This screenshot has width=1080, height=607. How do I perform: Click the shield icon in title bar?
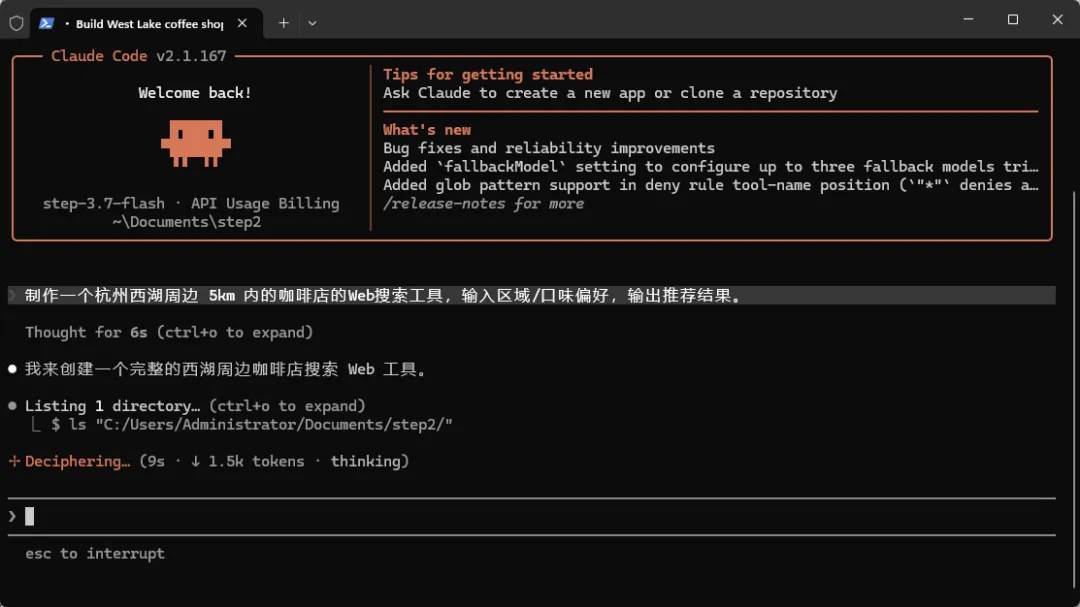coord(17,23)
